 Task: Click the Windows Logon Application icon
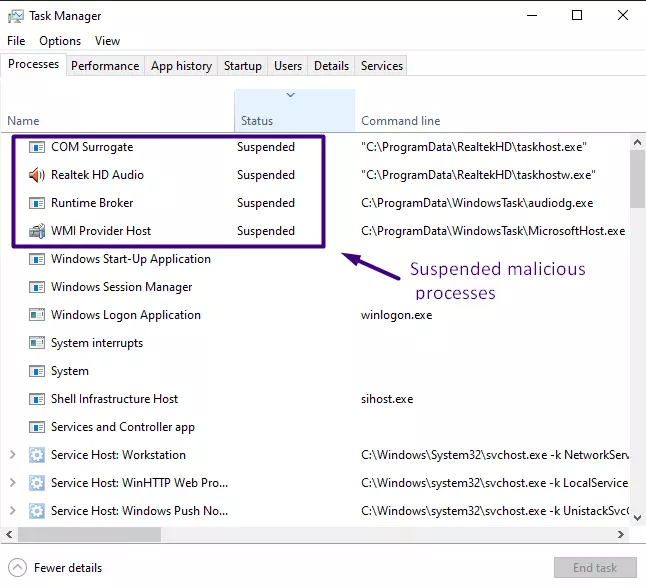(x=37, y=315)
